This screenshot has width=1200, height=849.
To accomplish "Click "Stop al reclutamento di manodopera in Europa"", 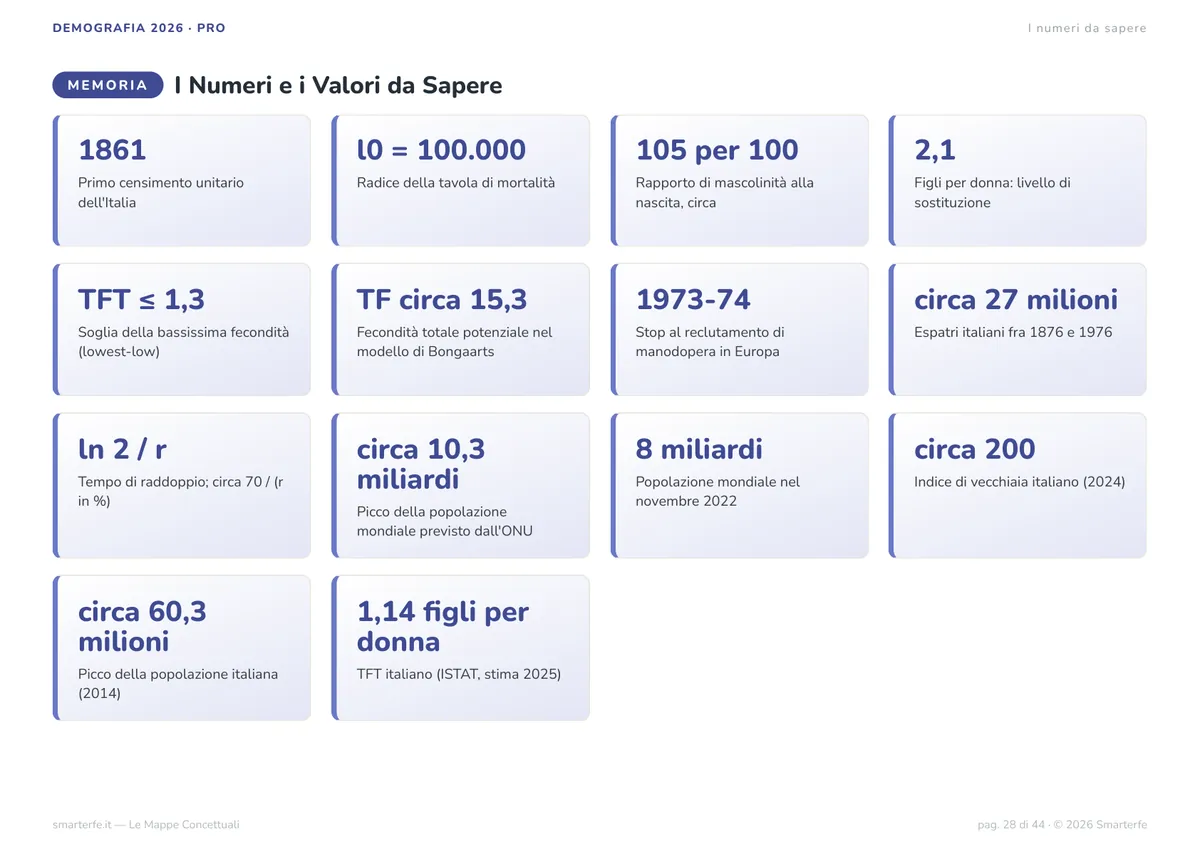I will click(x=710, y=342).
